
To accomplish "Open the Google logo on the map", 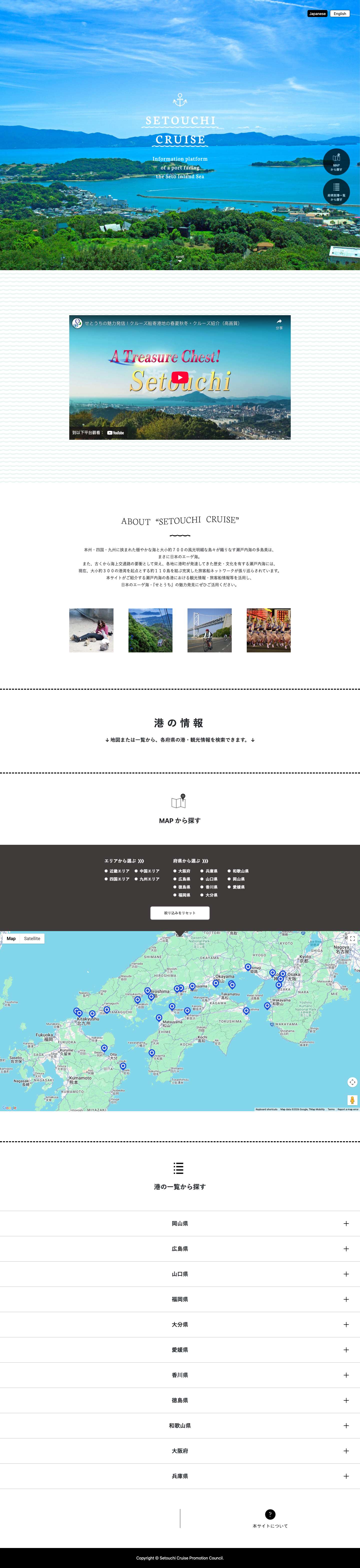I will point(9,1108).
